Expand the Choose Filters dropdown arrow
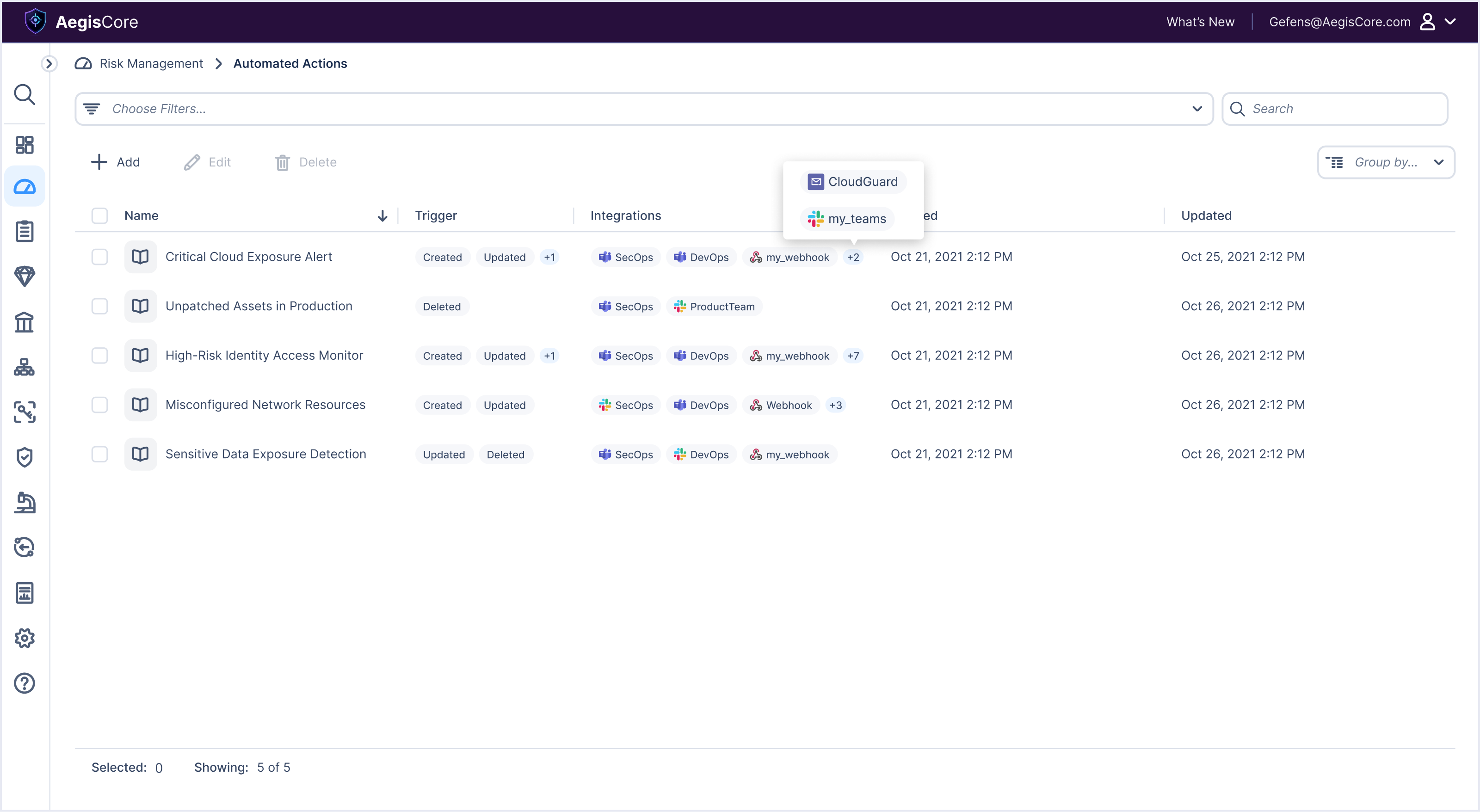 tap(1197, 109)
